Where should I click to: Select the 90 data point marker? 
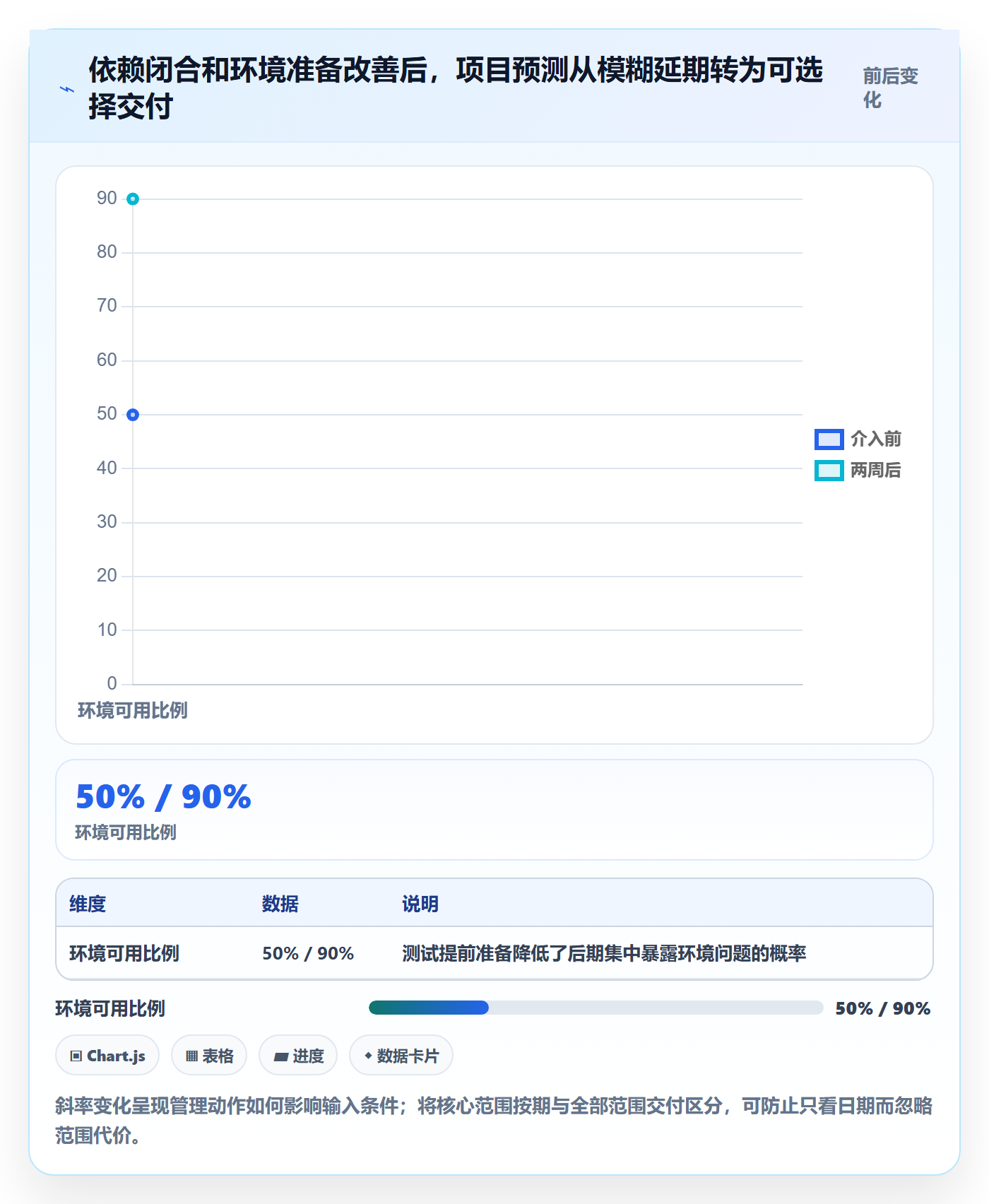[133, 199]
